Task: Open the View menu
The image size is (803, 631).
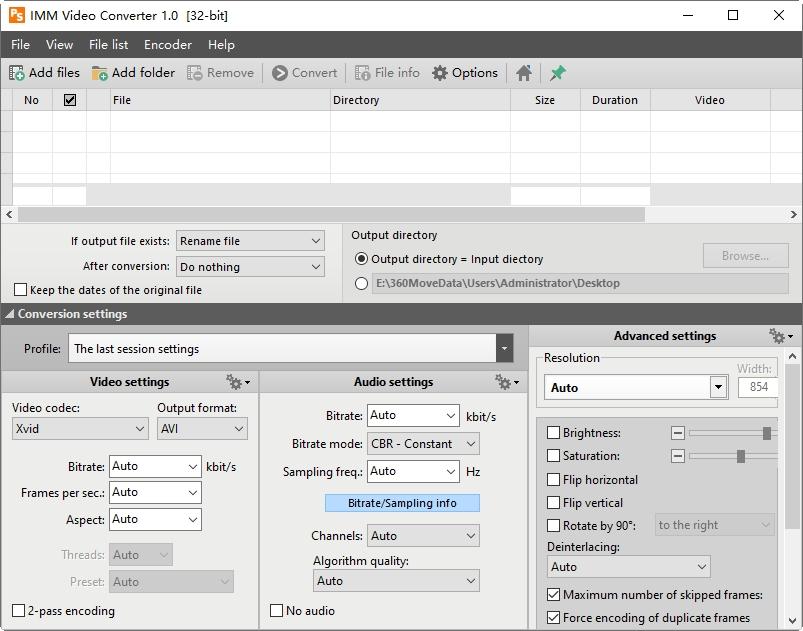Action: [59, 45]
